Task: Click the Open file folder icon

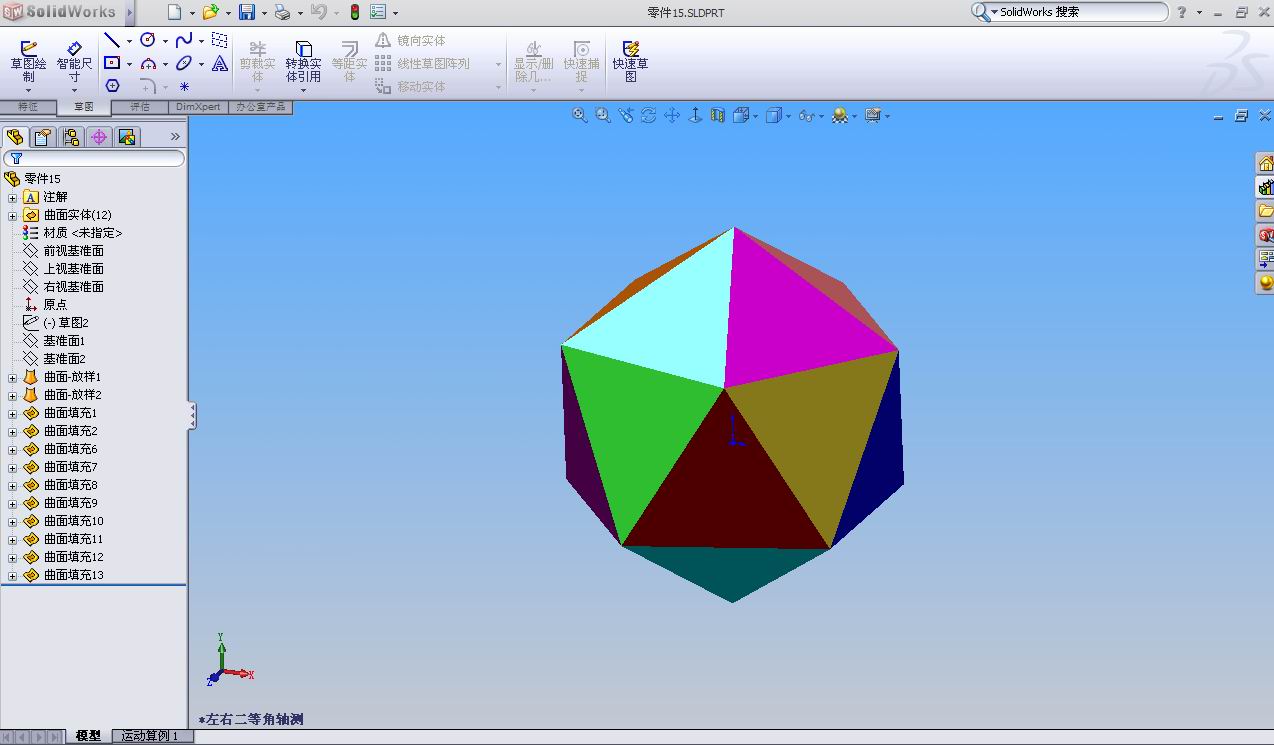Action: coord(210,12)
